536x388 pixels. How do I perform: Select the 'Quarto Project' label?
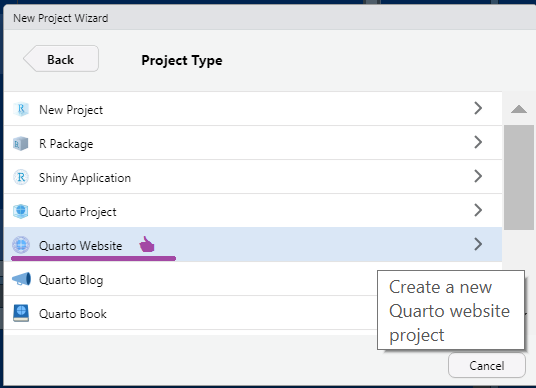tap(78, 212)
